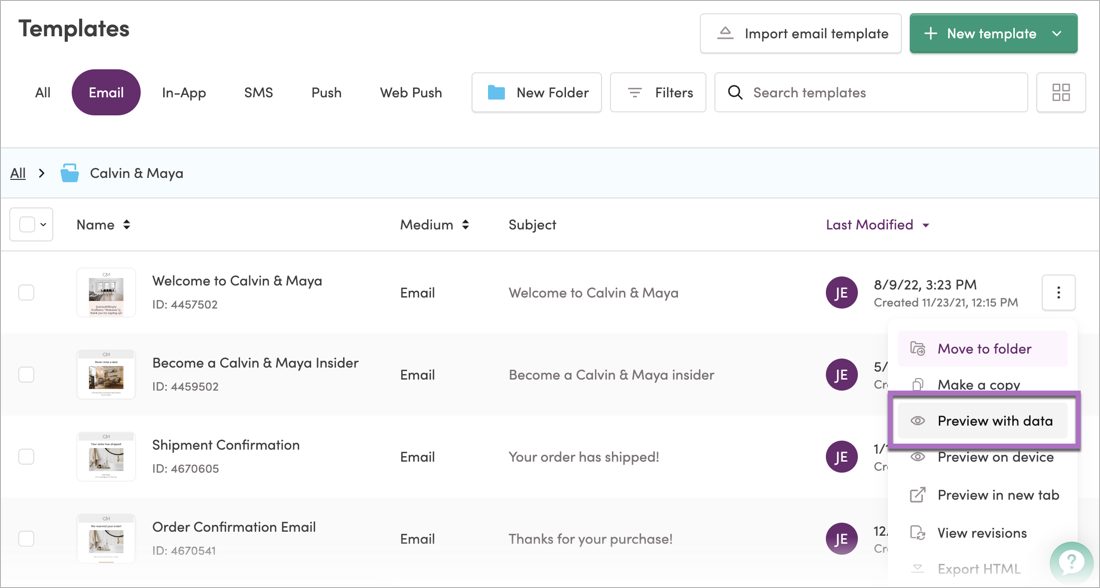The width and height of the screenshot is (1100, 588).
Task: Switch to the Web Push tab
Action: pos(411,93)
